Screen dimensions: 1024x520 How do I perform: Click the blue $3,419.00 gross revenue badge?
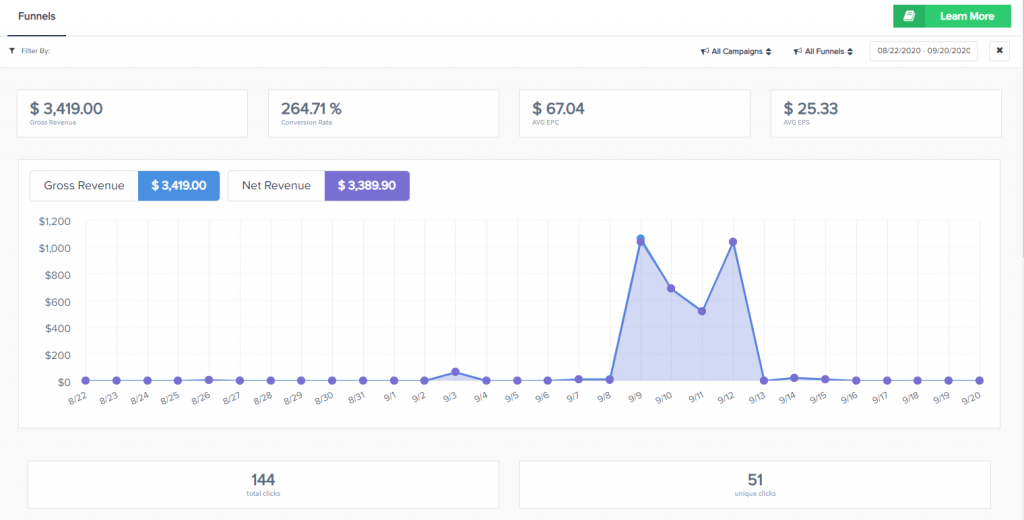click(x=179, y=186)
